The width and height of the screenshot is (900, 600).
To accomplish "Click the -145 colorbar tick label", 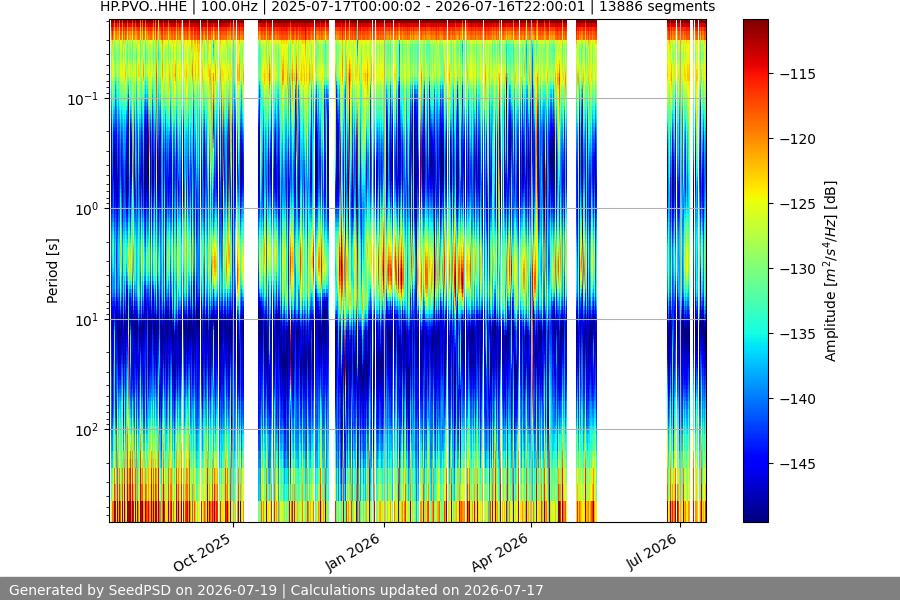I will tap(798, 463).
